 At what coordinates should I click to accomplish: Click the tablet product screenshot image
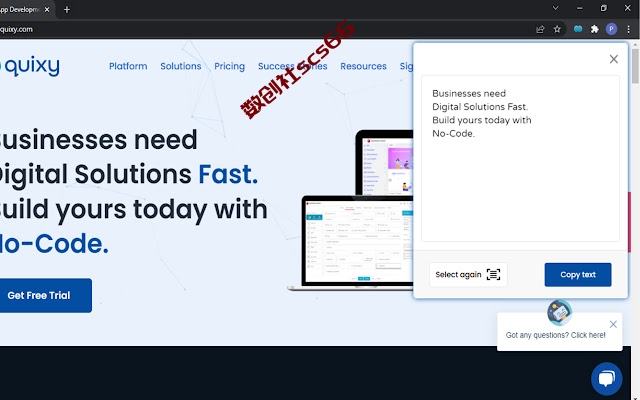(x=384, y=162)
